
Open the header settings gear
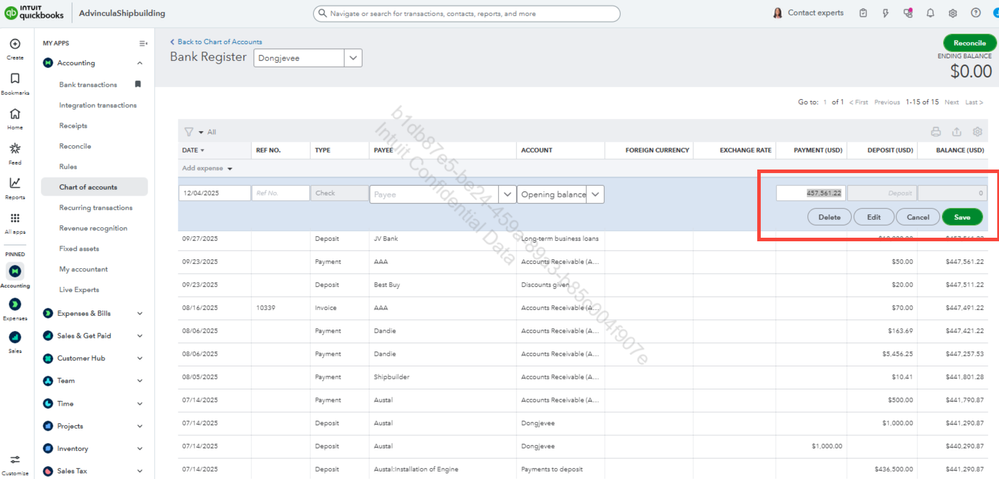click(953, 13)
